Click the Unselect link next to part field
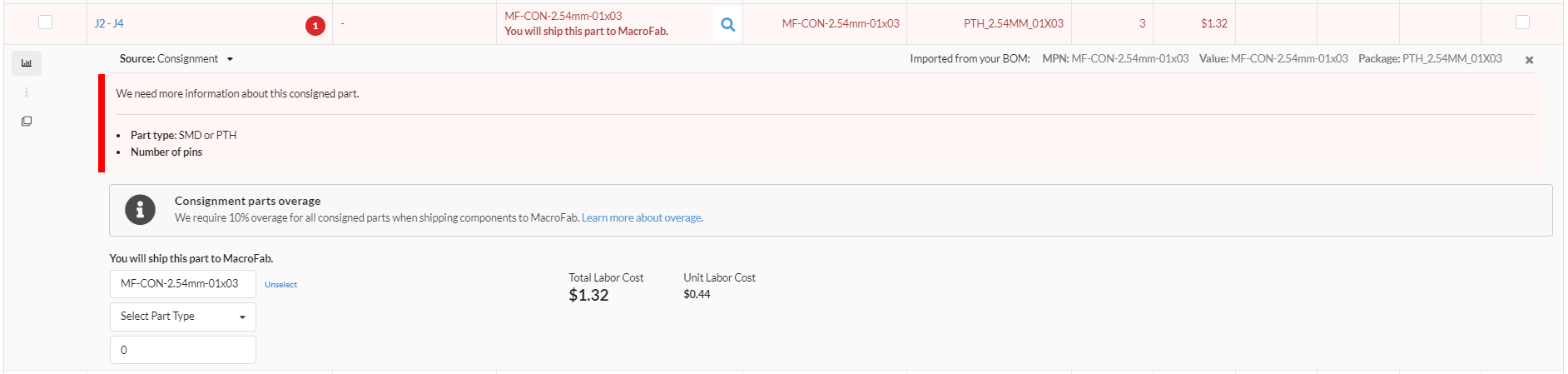1568x374 pixels. tap(280, 285)
